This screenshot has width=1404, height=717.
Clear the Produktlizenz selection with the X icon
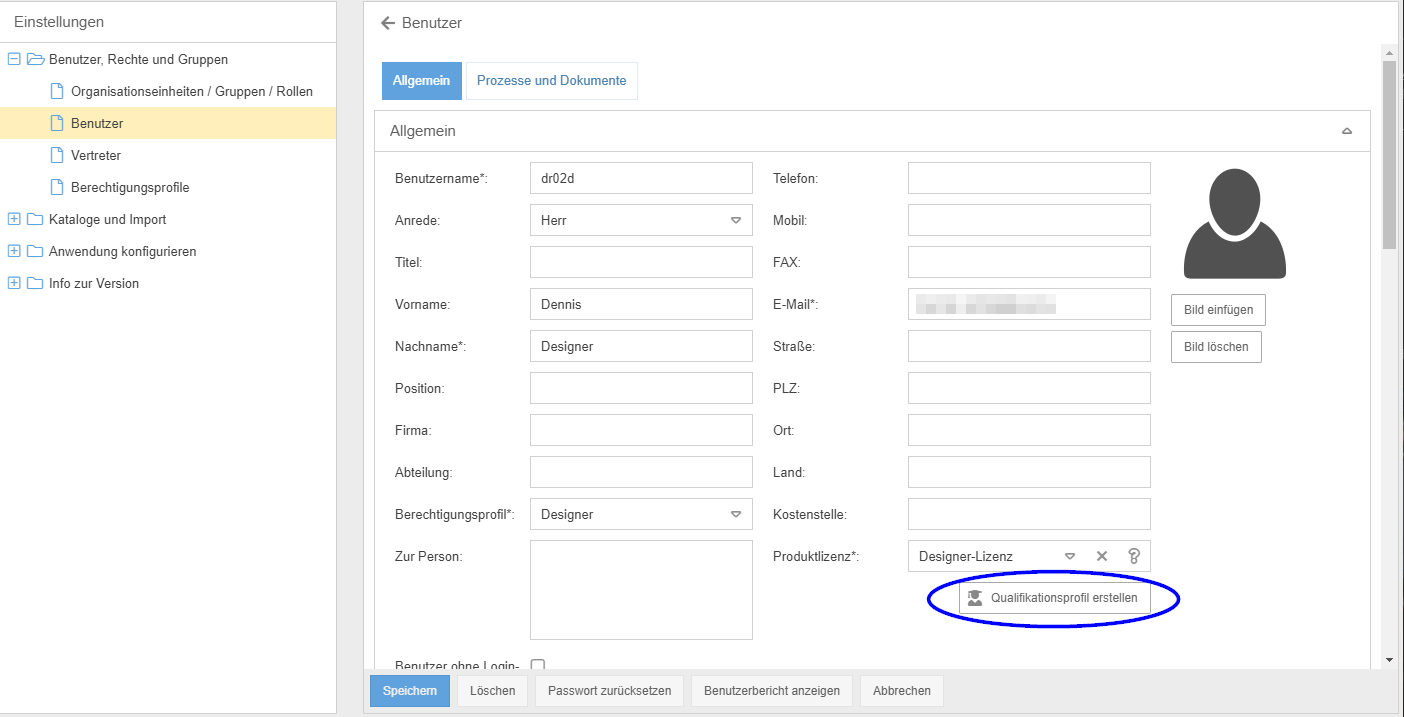(1102, 556)
